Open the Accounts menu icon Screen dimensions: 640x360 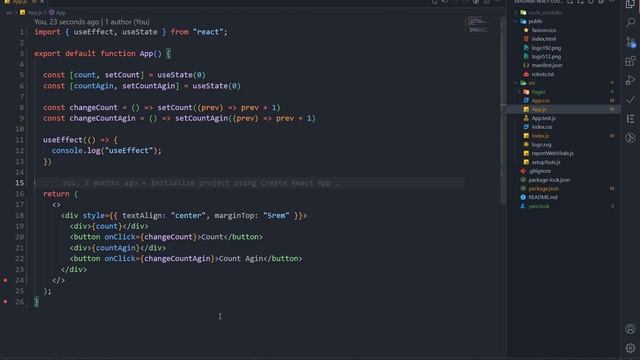(x=631, y=329)
